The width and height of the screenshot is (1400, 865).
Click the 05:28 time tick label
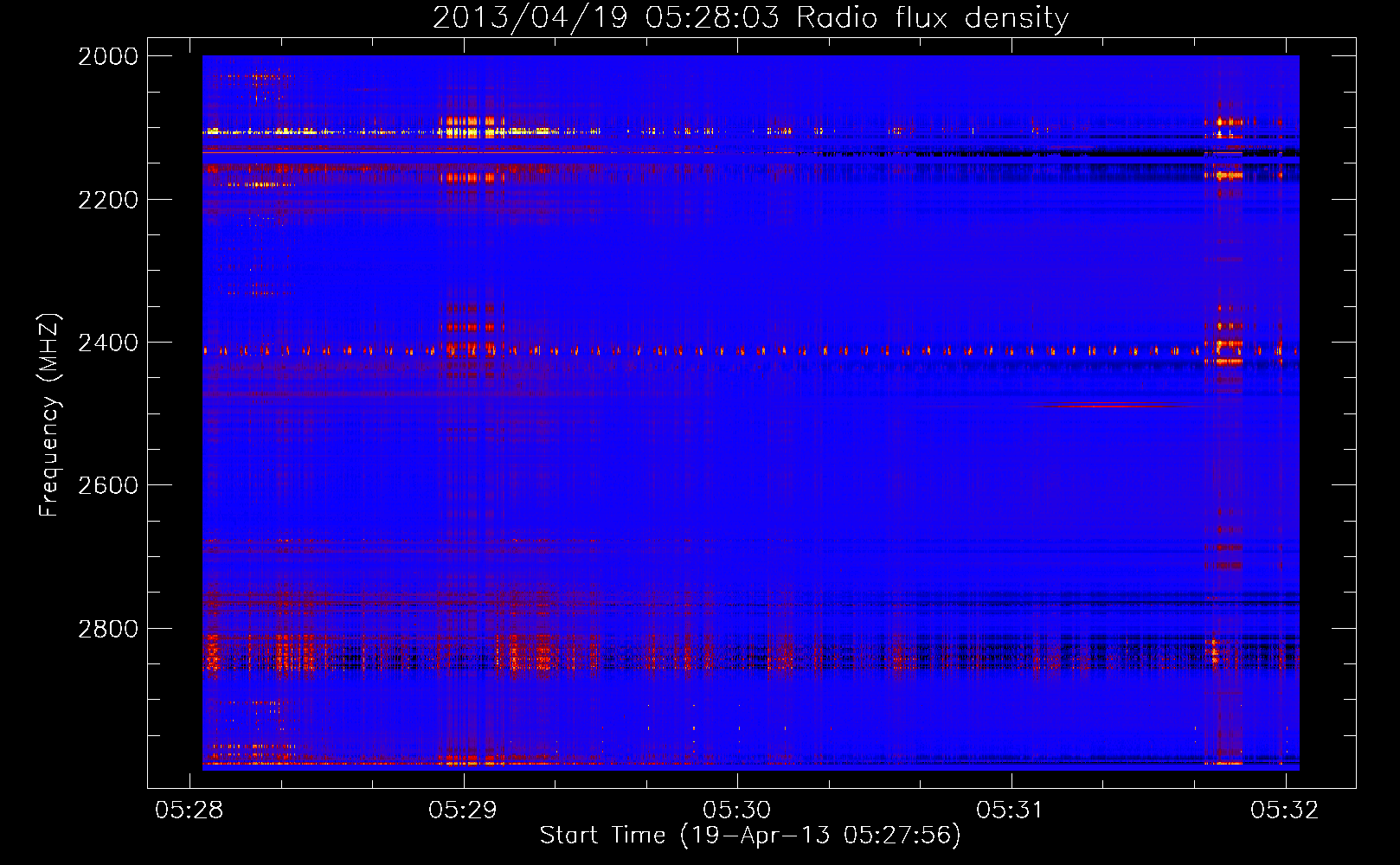coord(189,810)
